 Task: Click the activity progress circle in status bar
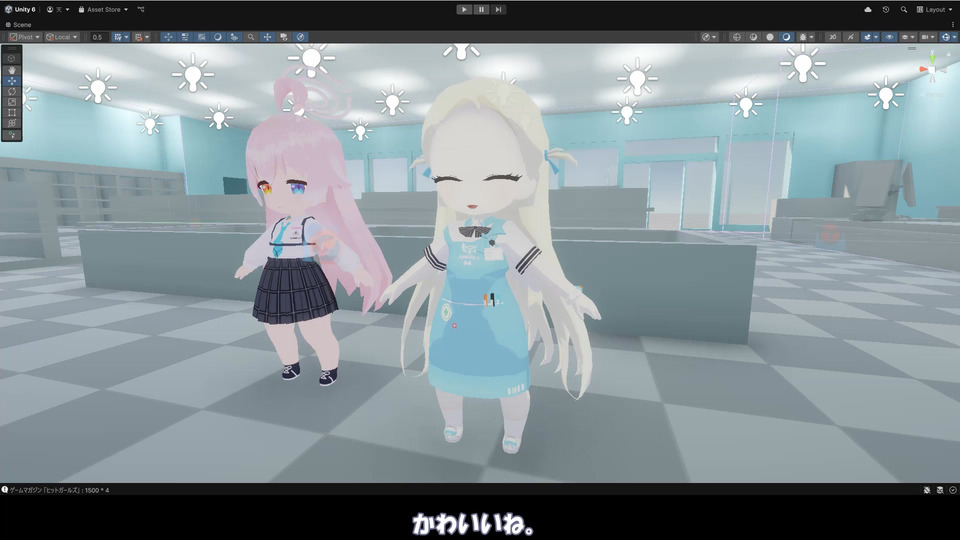[x=953, y=490]
